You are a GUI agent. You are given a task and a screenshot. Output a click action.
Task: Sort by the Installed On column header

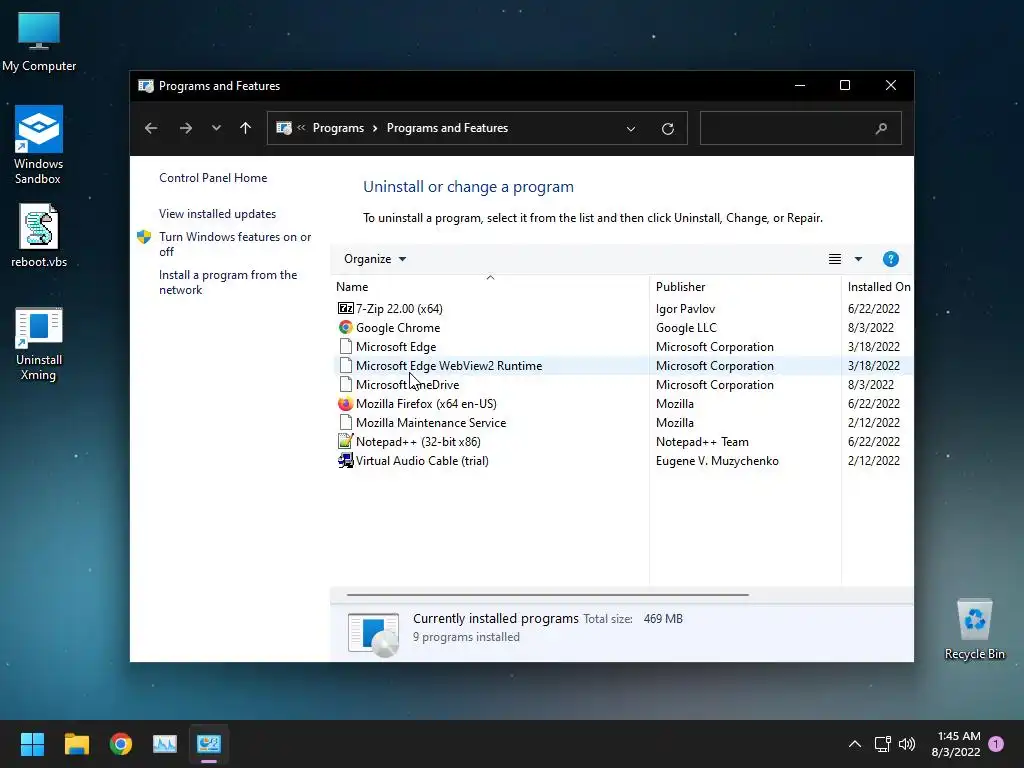(878, 287)
